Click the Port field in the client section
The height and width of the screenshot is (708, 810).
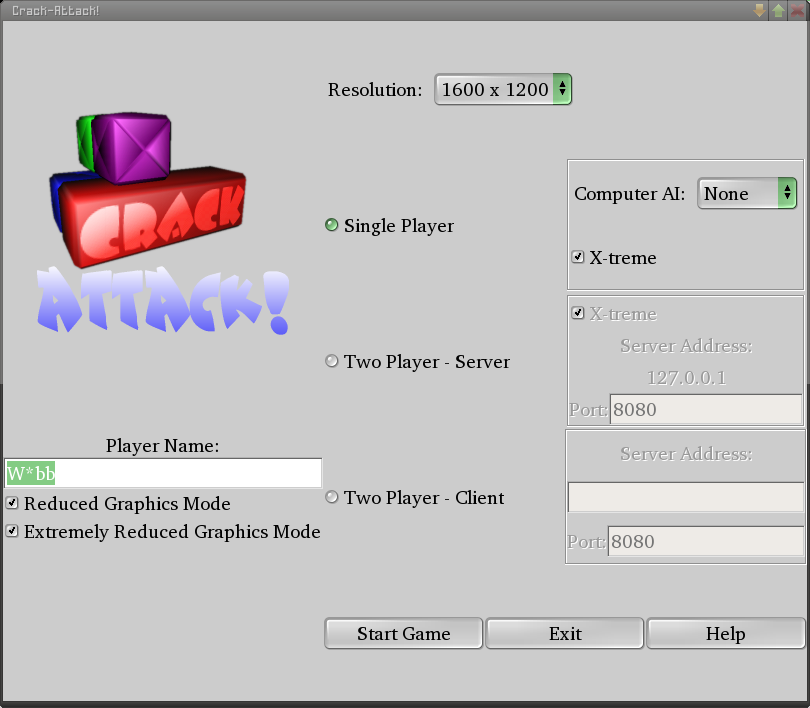click(705, 542)
